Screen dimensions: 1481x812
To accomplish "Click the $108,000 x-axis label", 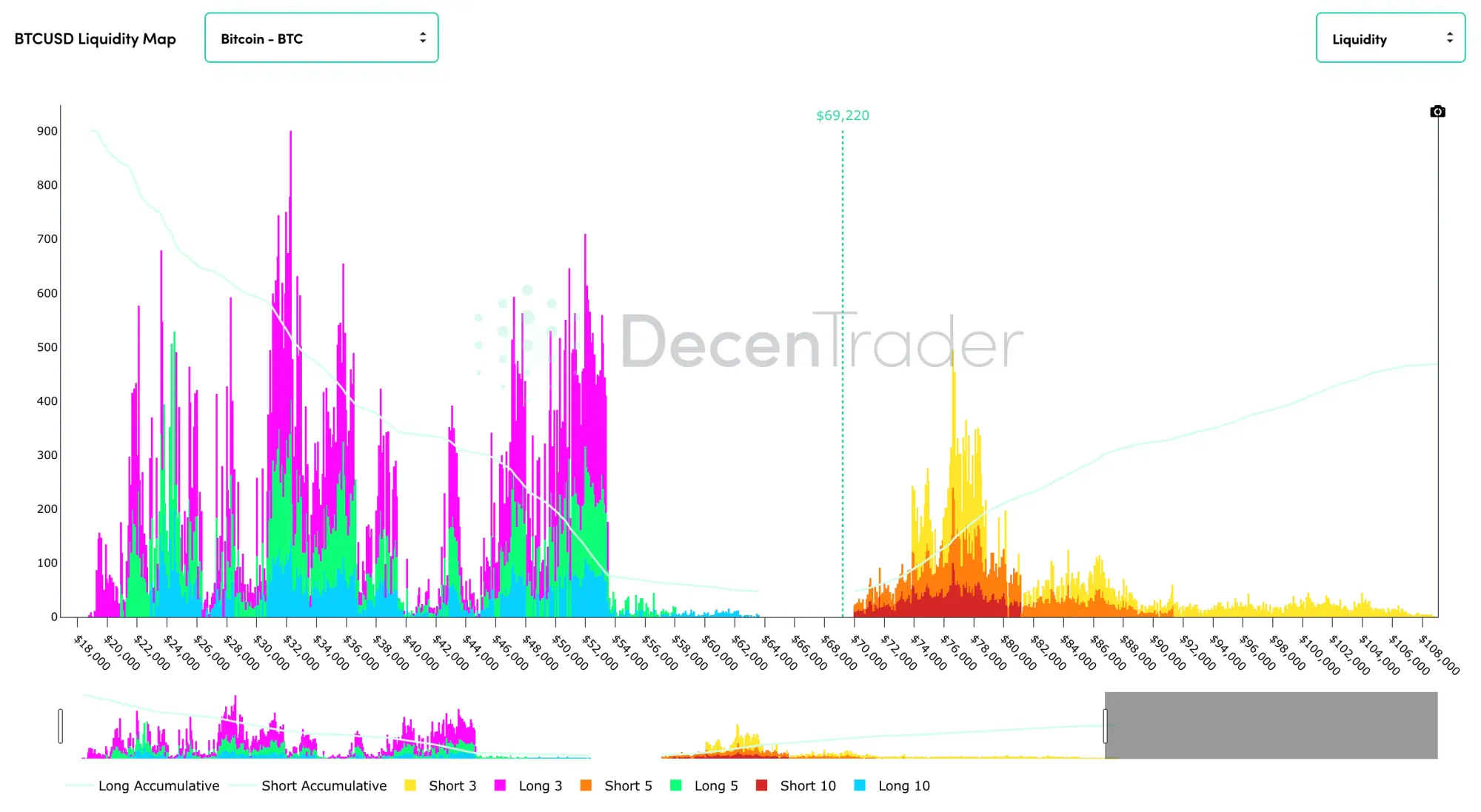I will [x=1440, y=654].
